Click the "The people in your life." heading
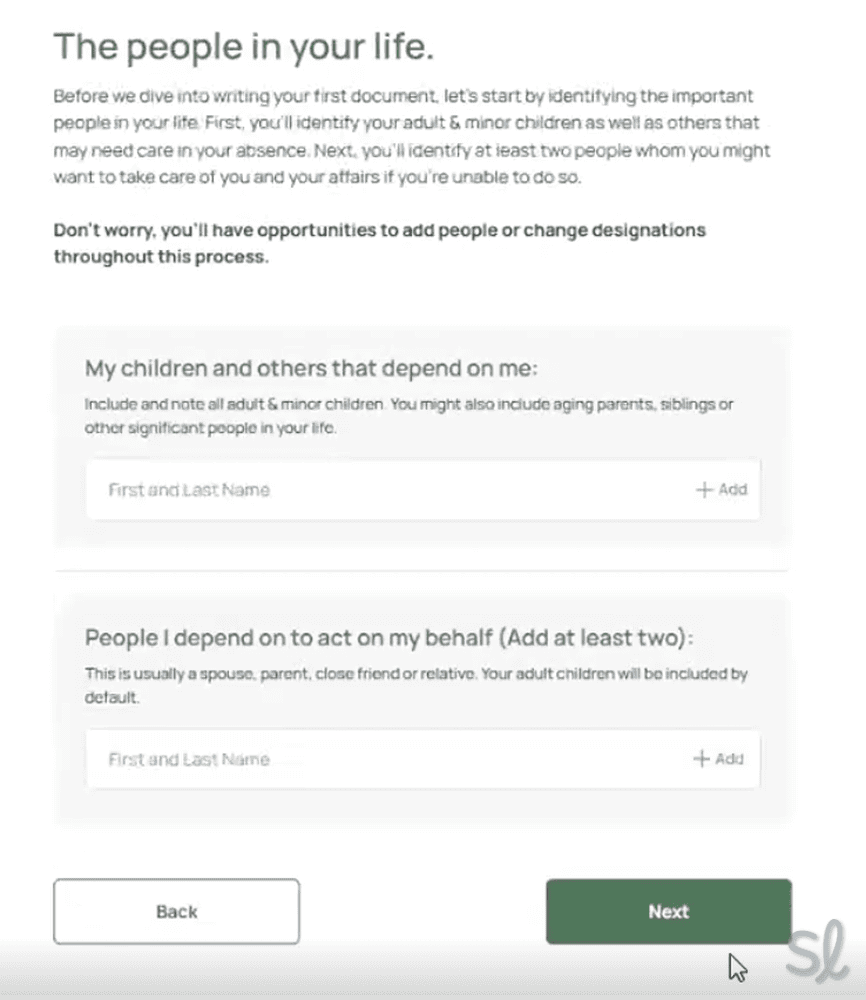 [x=243, y=47]
